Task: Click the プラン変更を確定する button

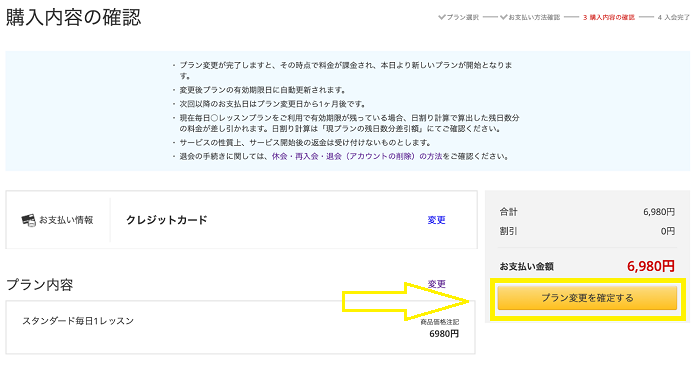Action: [587, 298]
